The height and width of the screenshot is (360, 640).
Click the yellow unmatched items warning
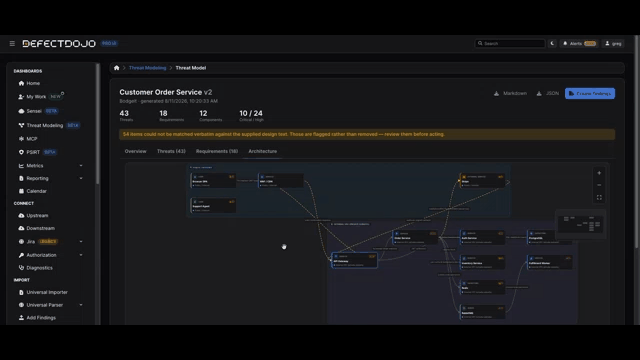tap(367, 134)
